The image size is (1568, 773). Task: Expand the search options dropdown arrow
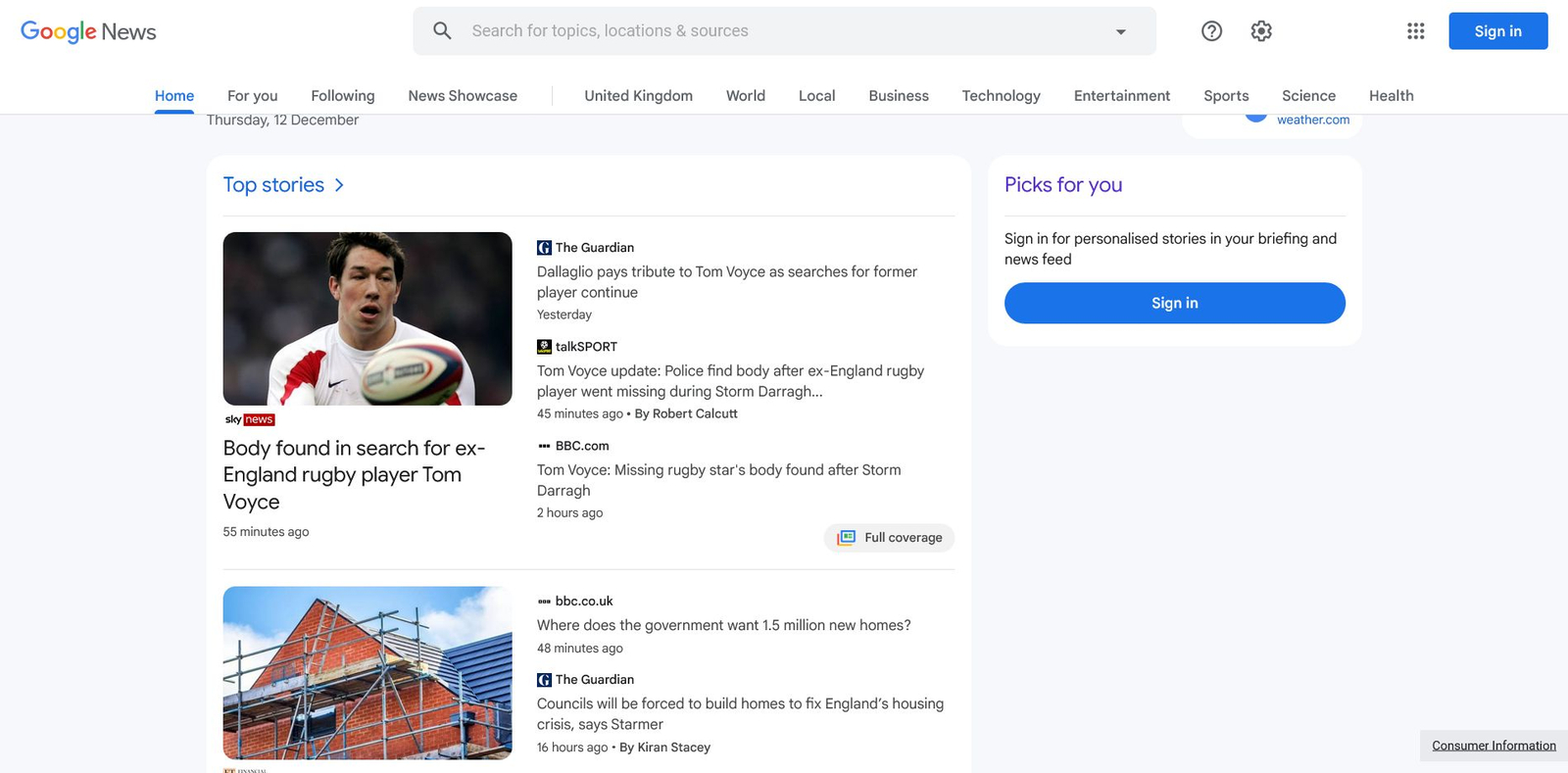1120,31
